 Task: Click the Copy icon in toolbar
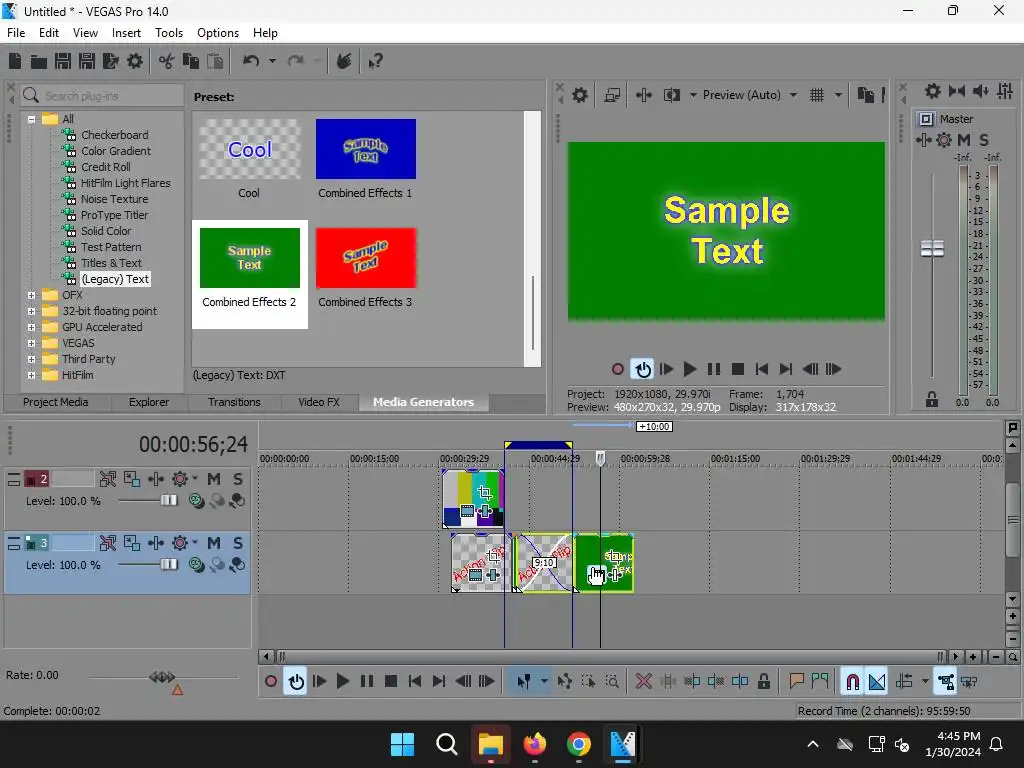click(191, 61)
